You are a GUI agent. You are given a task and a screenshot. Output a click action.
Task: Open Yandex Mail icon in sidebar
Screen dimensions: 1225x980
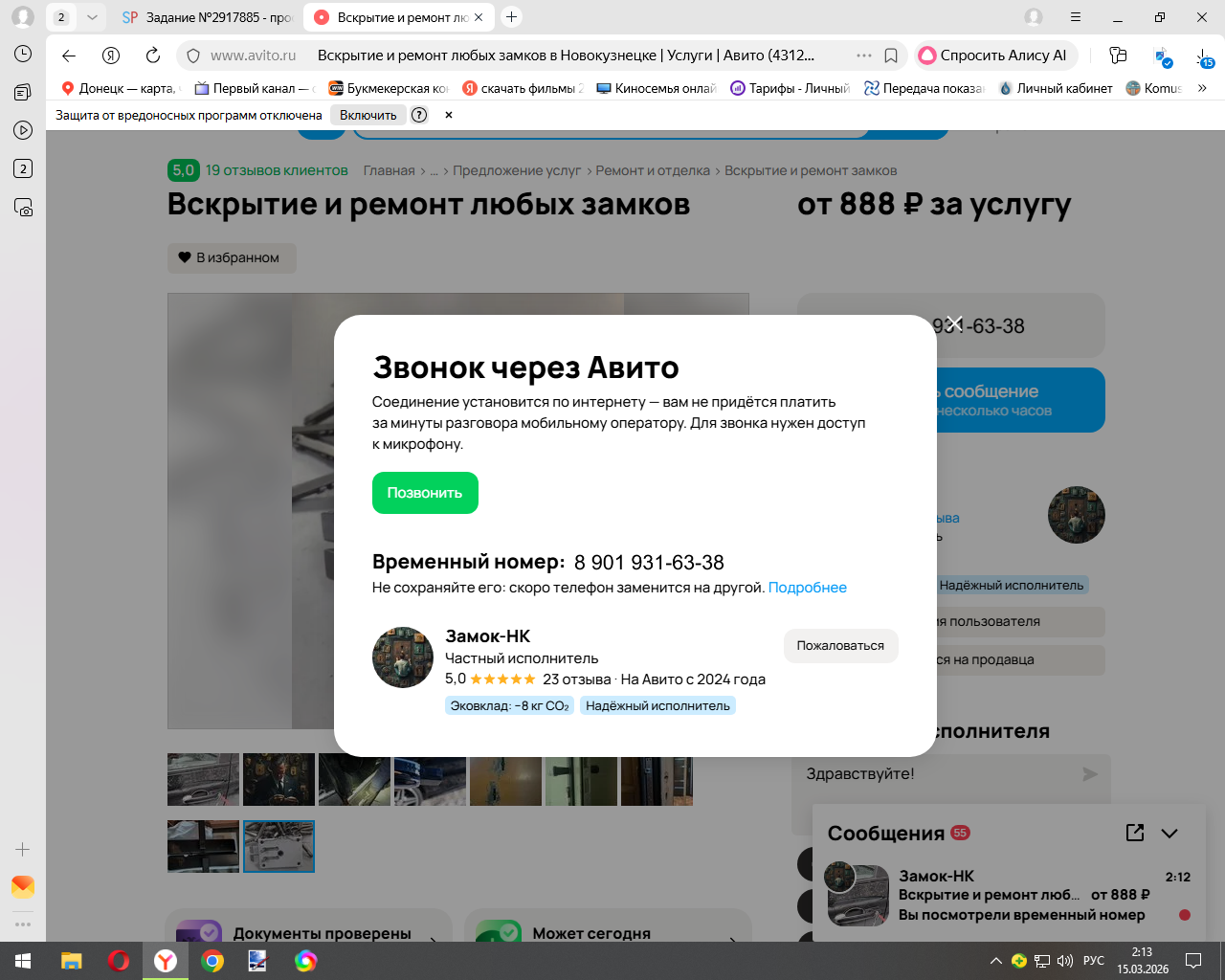(23, 887)
